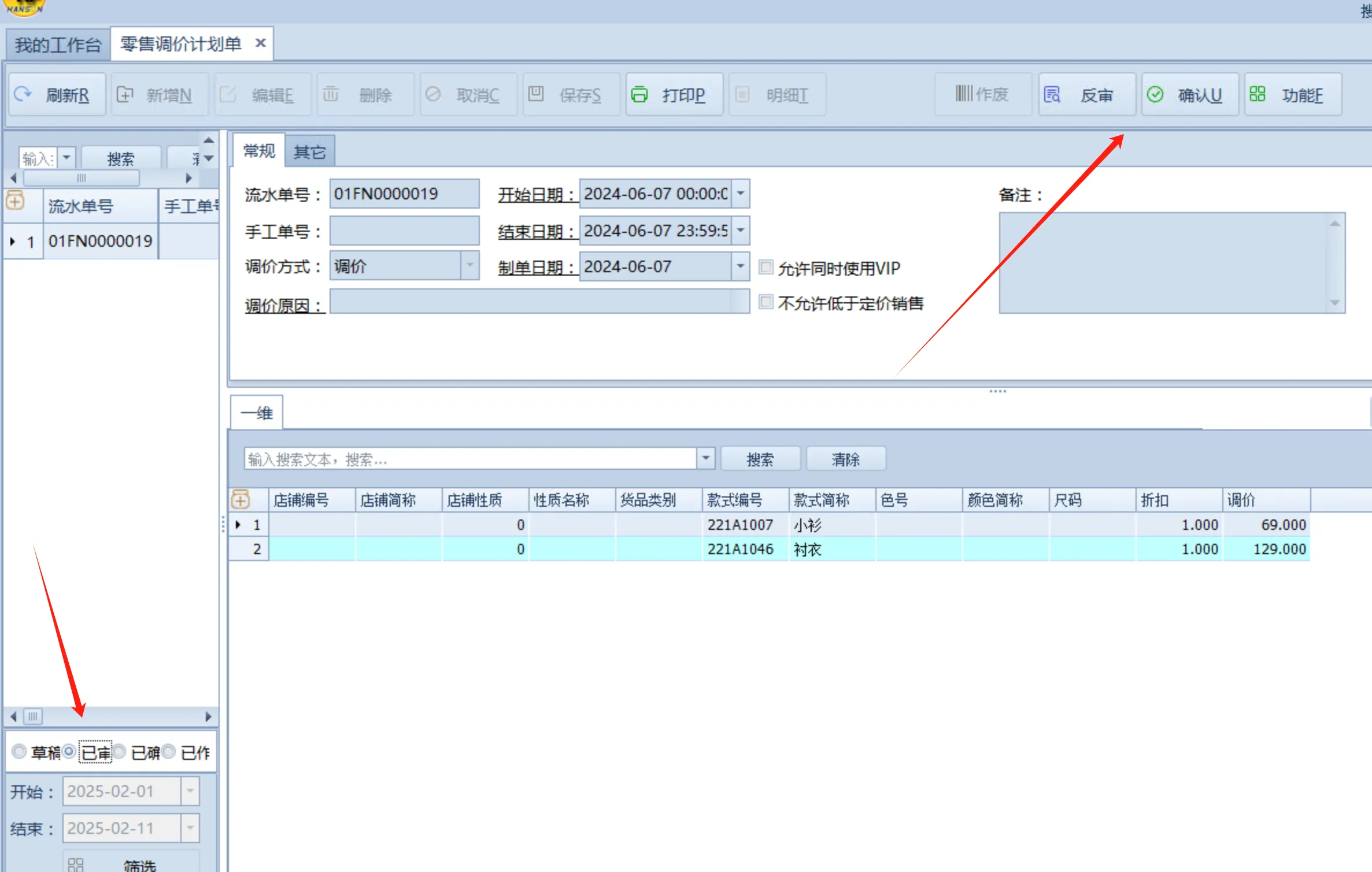Viewport: 1372px width, 872px height.
Task: Click the 筛选 filter button
Action: [x=132, y=863]
